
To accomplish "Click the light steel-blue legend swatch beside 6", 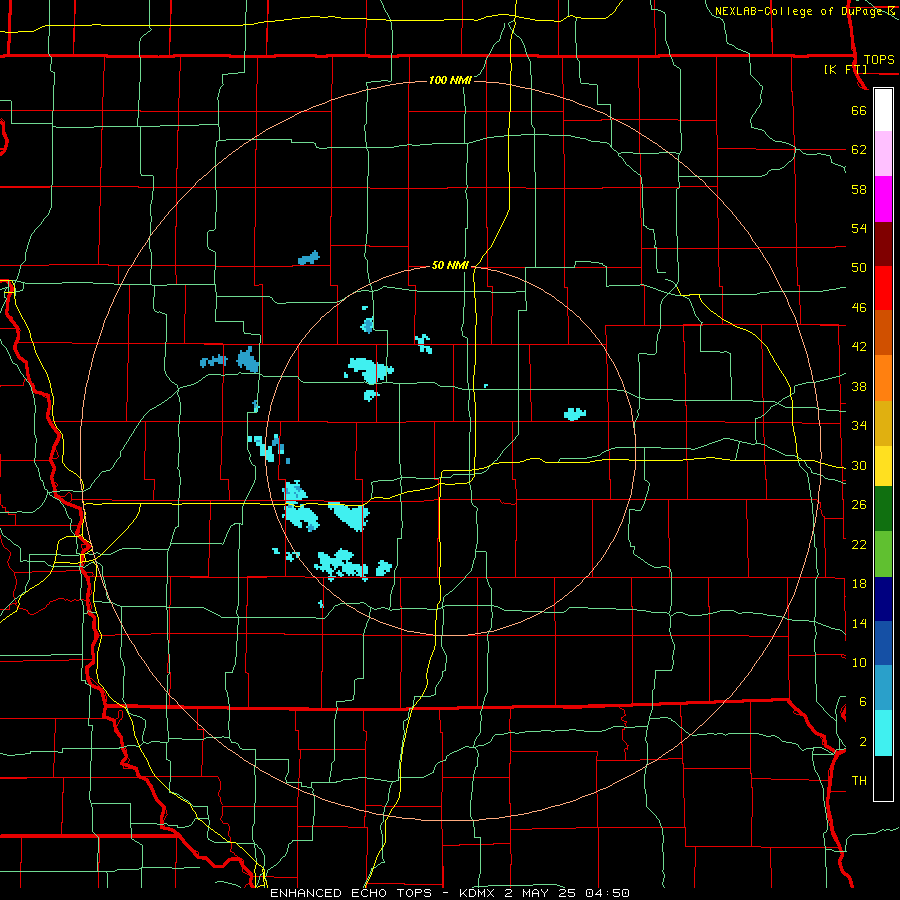I will (883, 688).
